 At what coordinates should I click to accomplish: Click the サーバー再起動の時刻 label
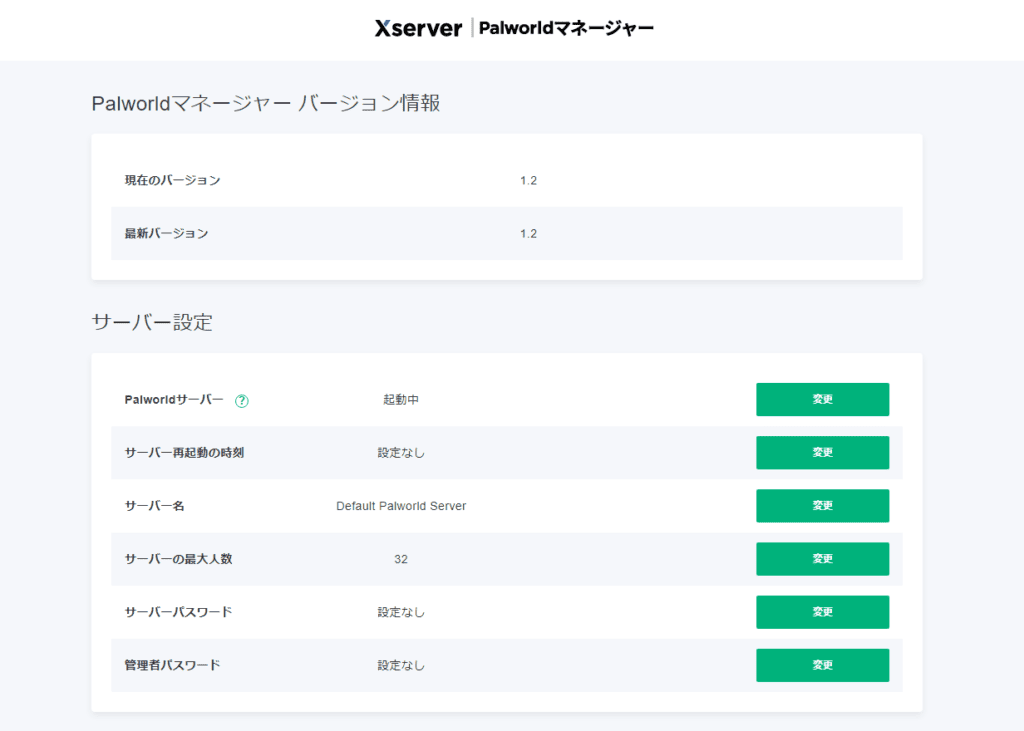184,452
